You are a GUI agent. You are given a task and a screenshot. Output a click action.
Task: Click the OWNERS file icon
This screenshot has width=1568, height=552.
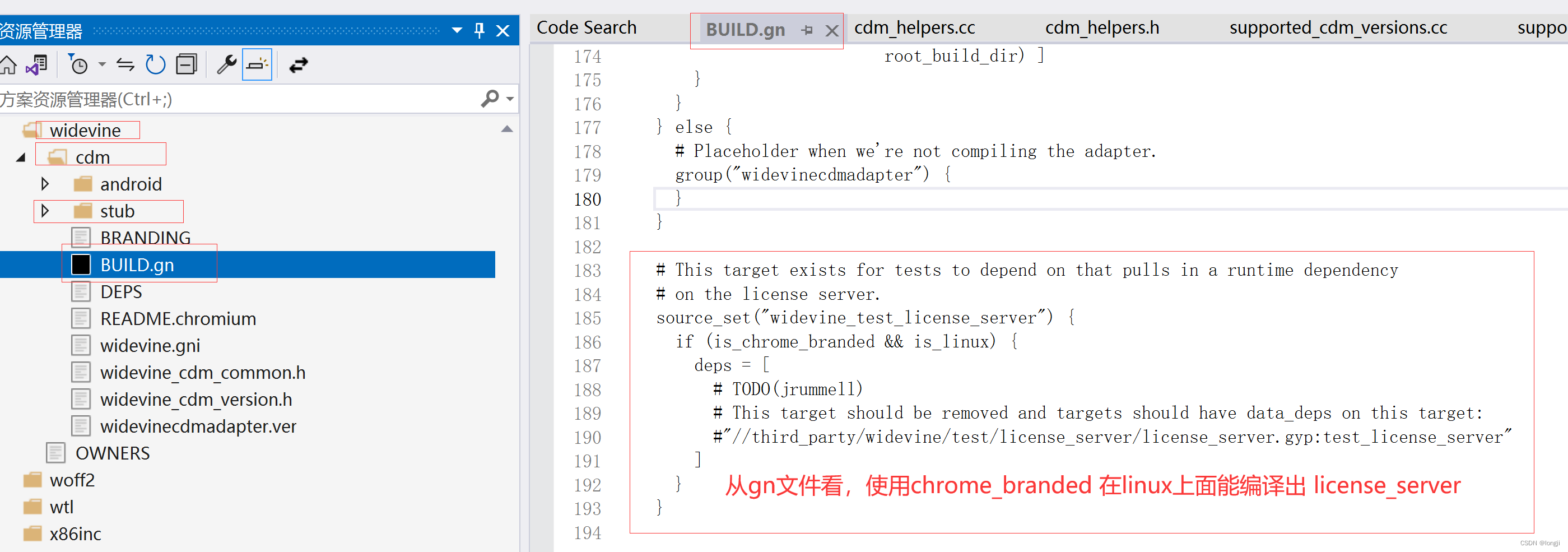pyautogui.click(x=56, y=453)
